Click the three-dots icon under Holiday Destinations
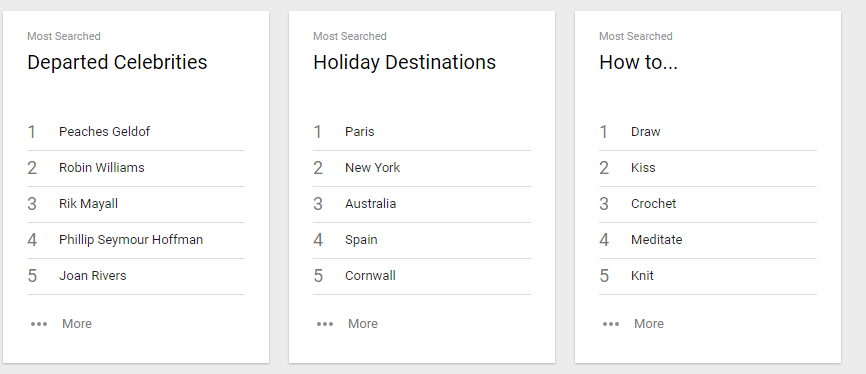This screenshot has height=374, width=866. tap(325, 324)
